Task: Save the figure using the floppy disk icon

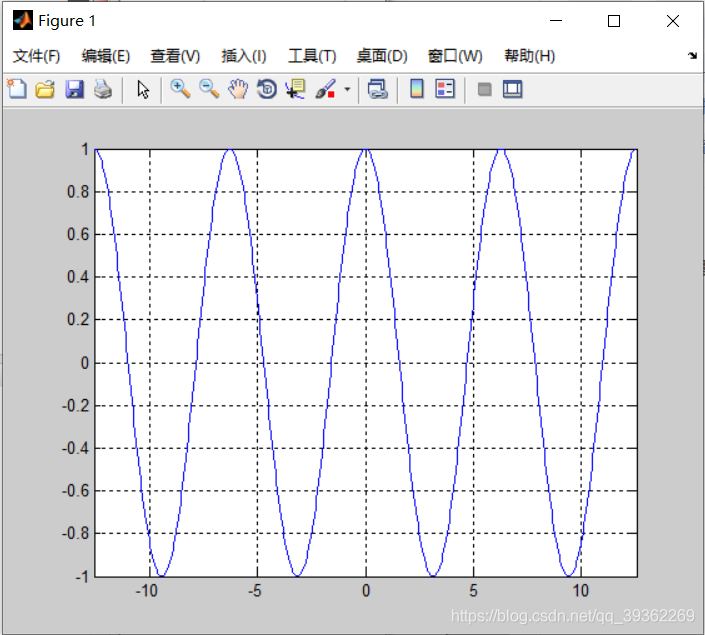Action: click(74, 89)
